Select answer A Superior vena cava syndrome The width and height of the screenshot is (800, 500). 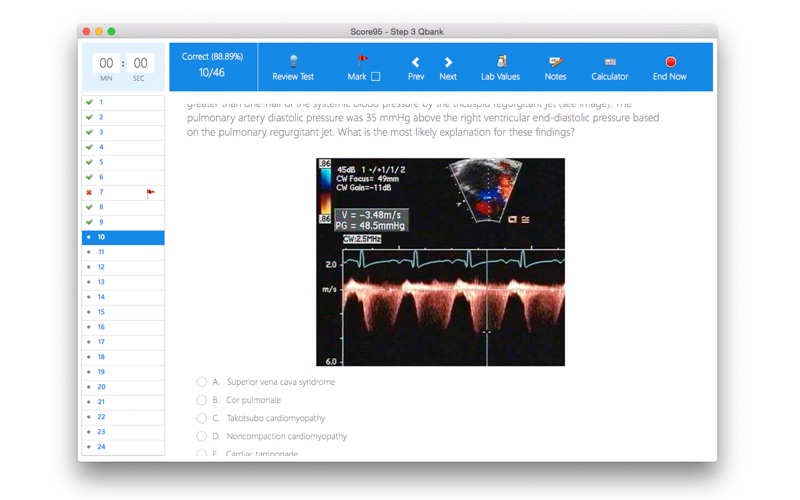point(202,382)
